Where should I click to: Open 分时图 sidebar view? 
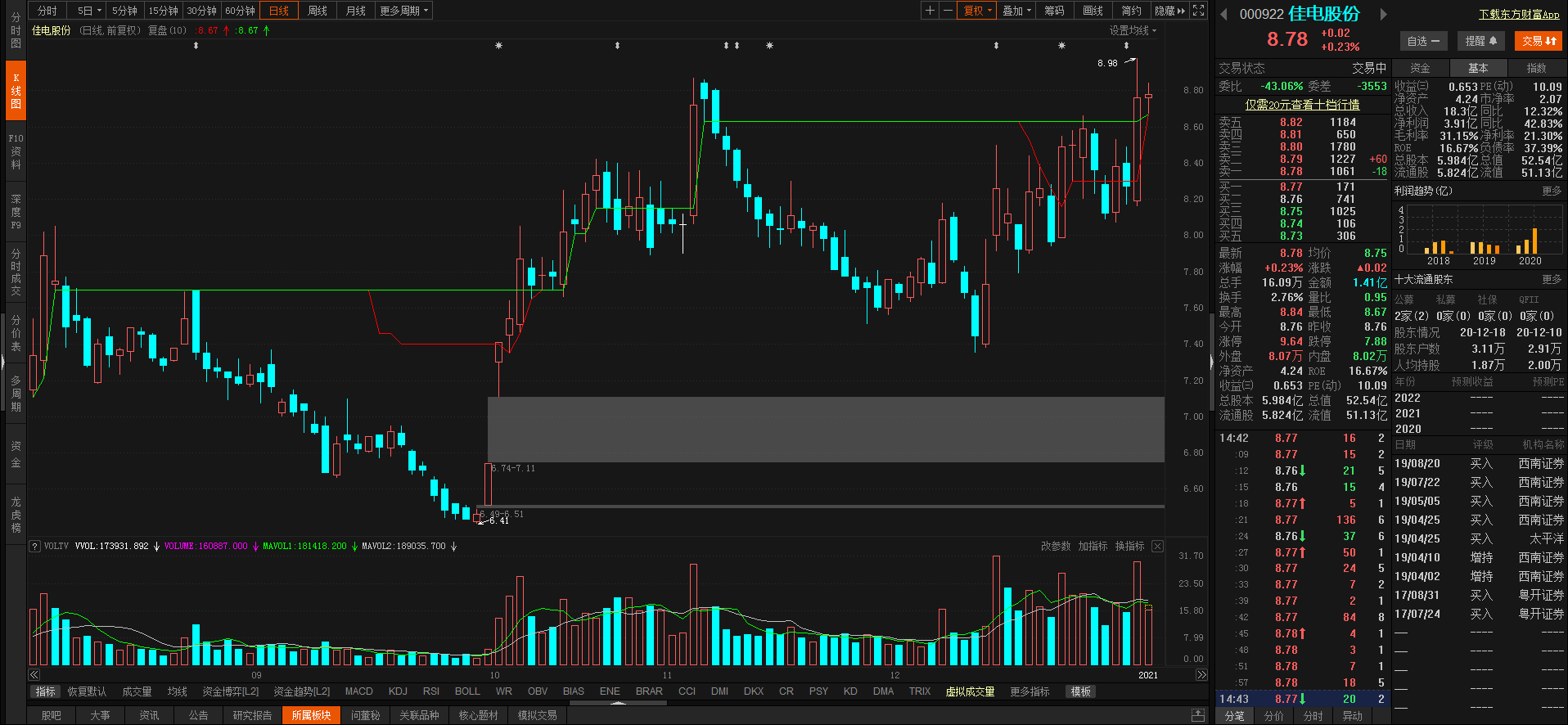(x=16, y=30)
